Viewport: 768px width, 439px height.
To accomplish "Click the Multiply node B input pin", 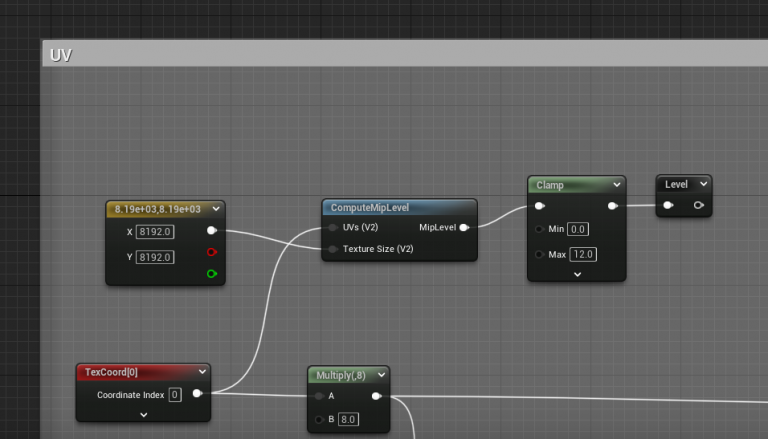I will coord(319,419).
